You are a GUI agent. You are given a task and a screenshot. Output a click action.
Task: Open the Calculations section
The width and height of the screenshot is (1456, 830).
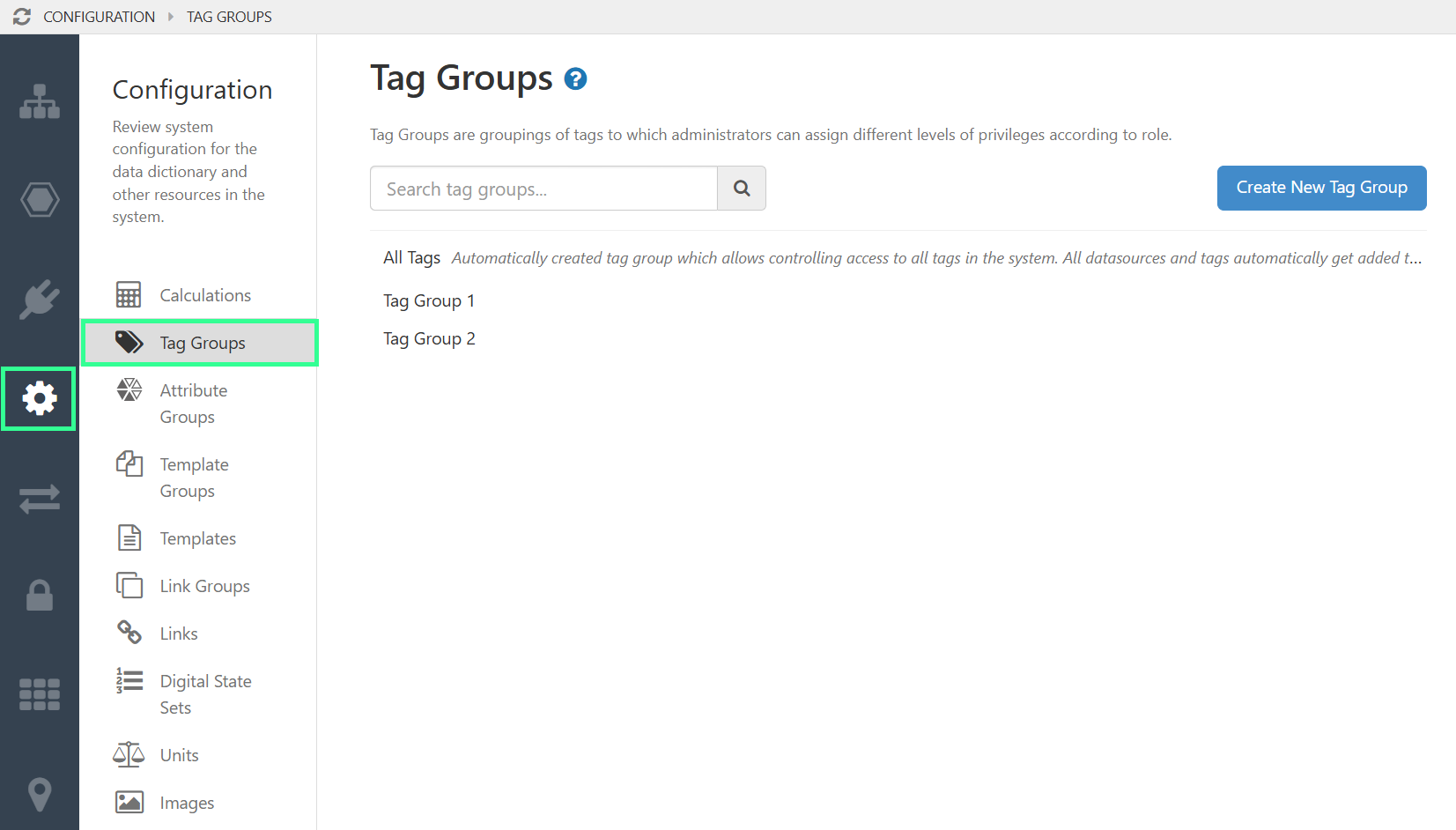click(204, 294)
